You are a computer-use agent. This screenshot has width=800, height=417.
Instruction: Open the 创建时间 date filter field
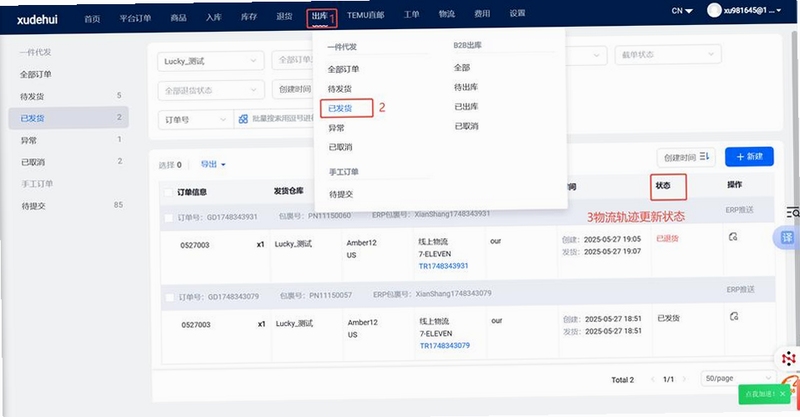point(294,89)
